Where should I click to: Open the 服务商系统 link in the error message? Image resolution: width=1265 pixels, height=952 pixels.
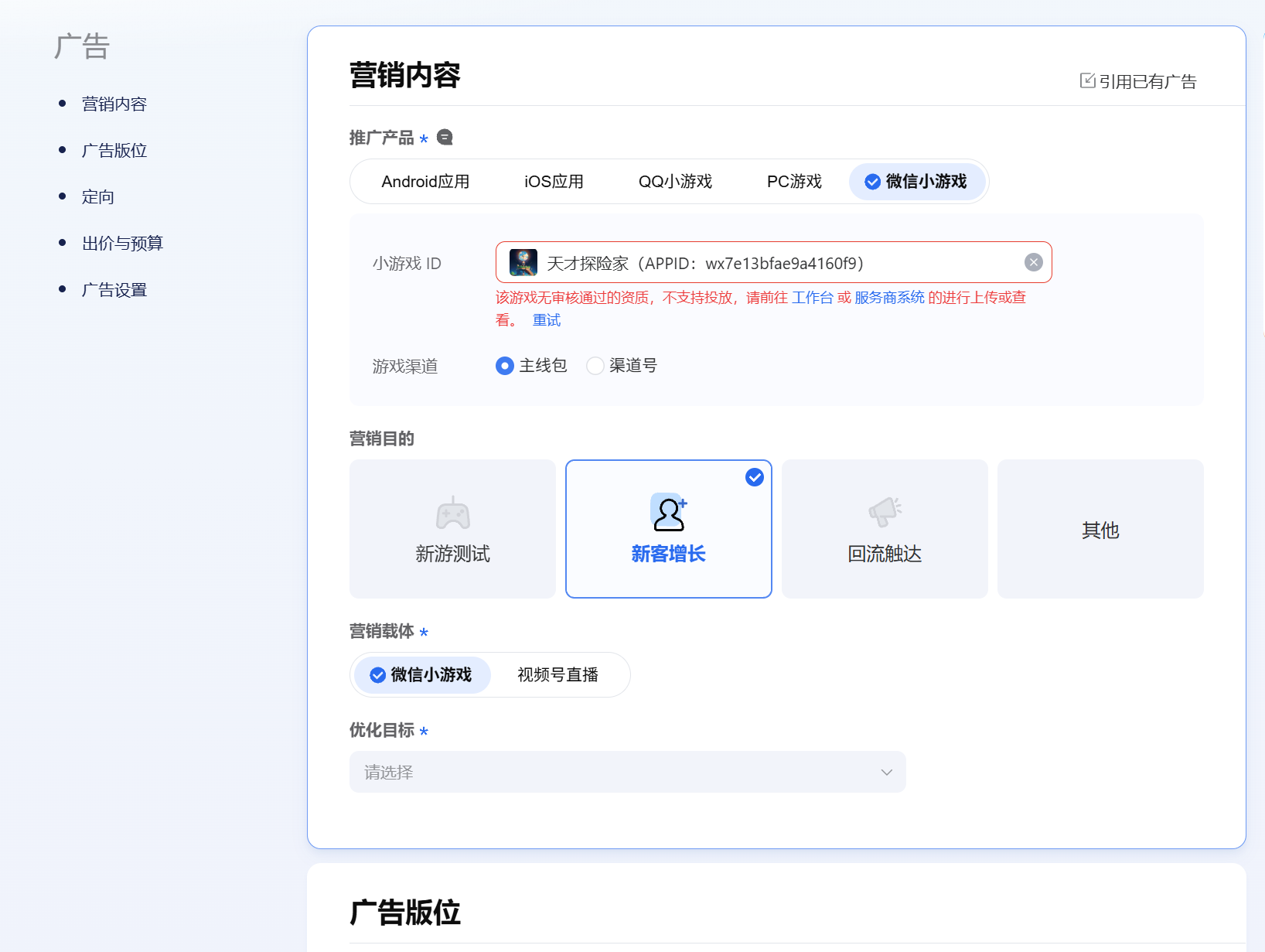click(889, 298)
